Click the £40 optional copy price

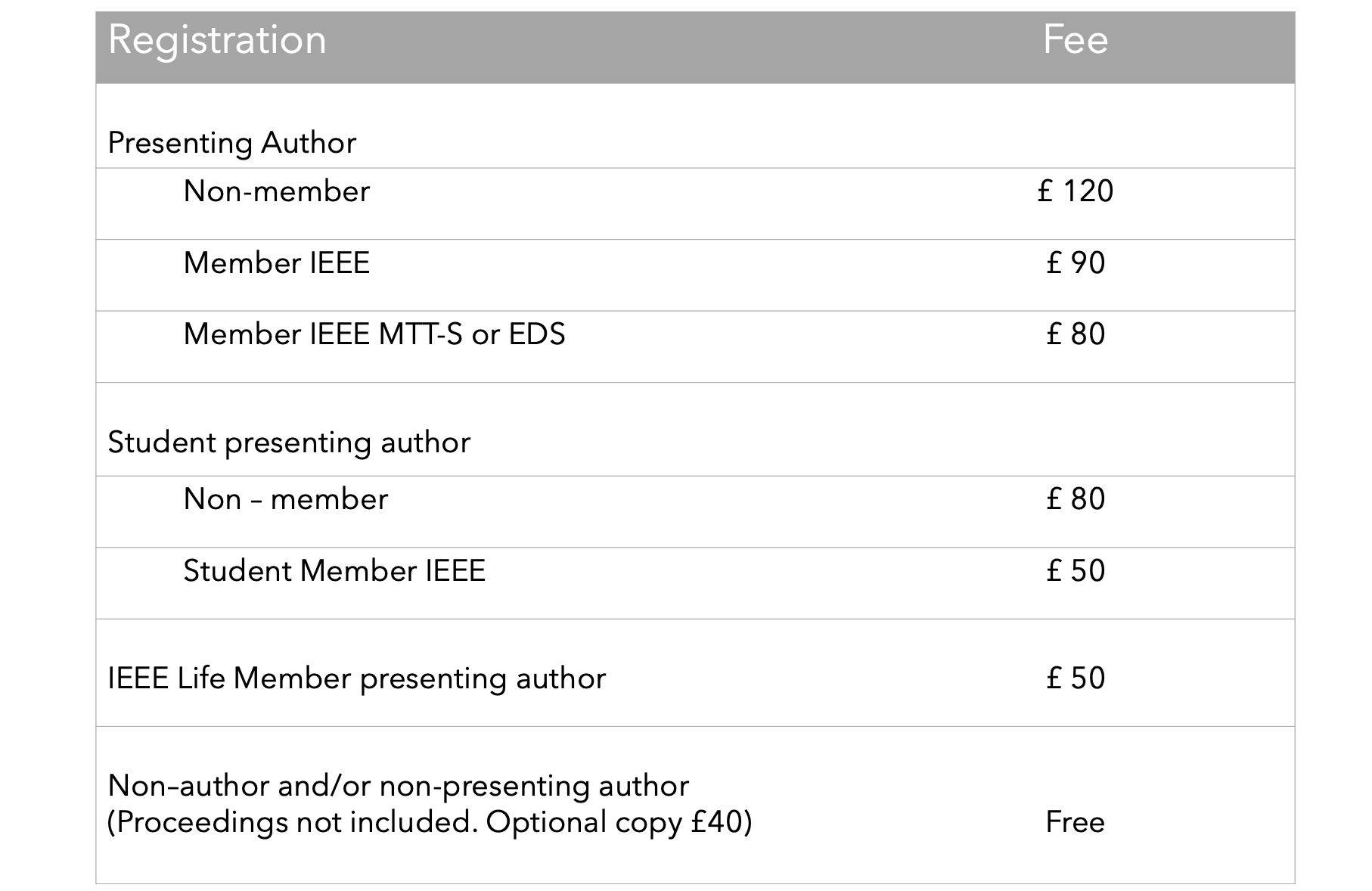click(718, 823)
